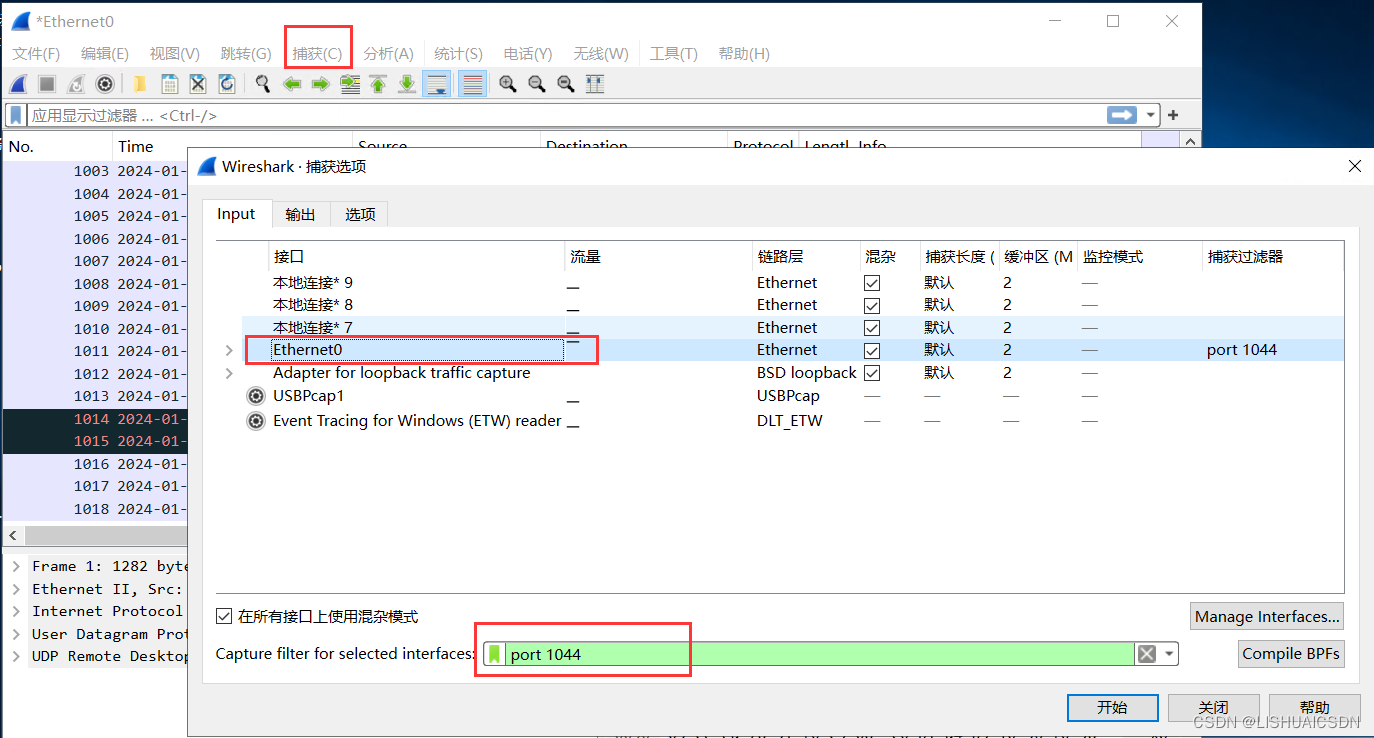Select packet 1014 in the packet list
This screenshot has width=1374, height=738.
point(95,419)
